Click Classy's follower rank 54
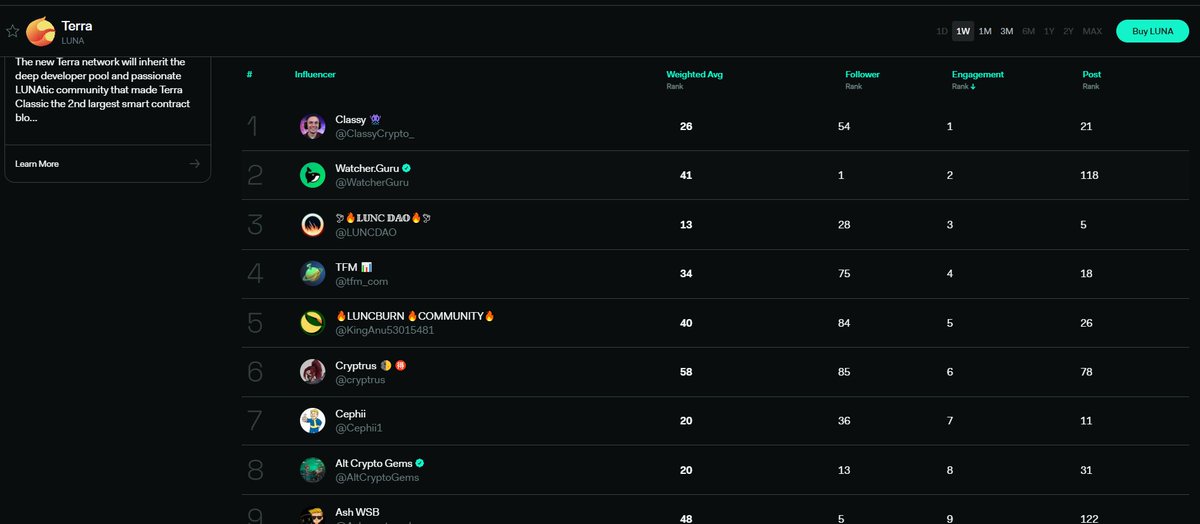 844,126
